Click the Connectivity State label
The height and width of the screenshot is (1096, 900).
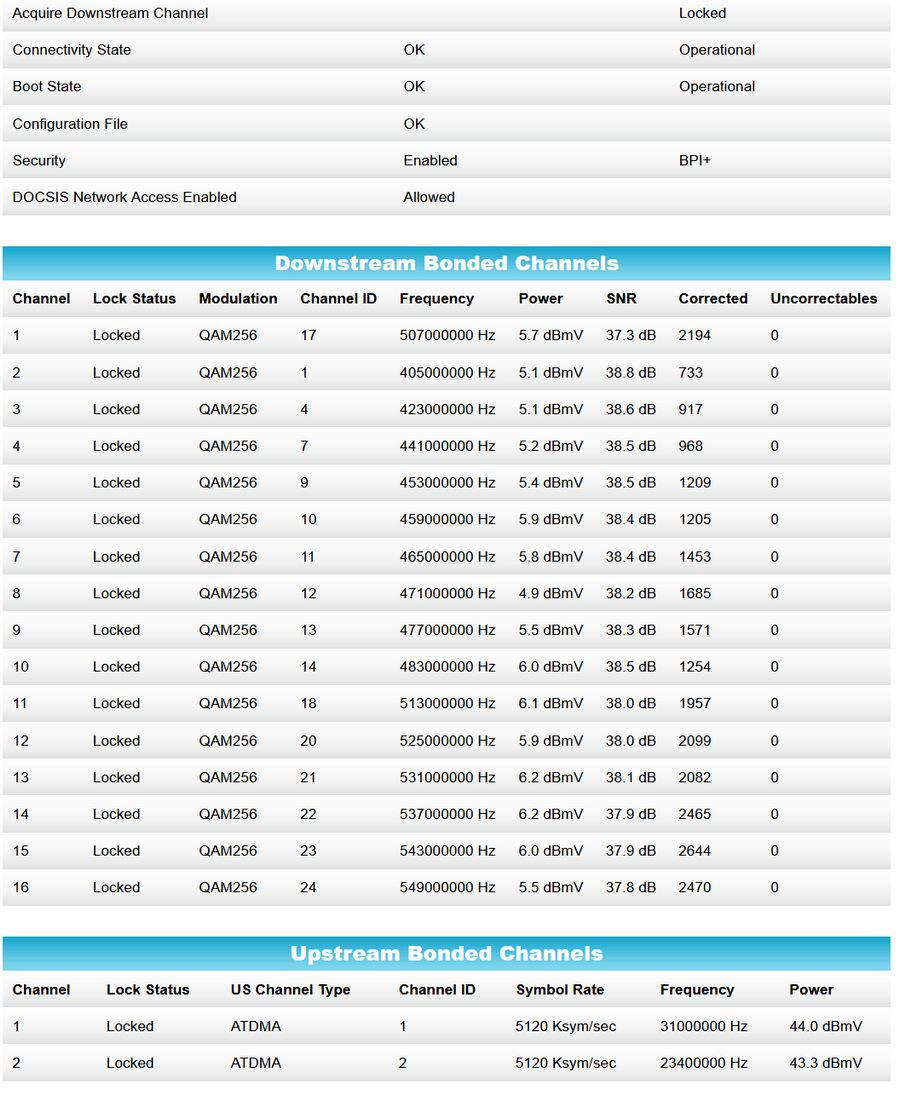71,50
